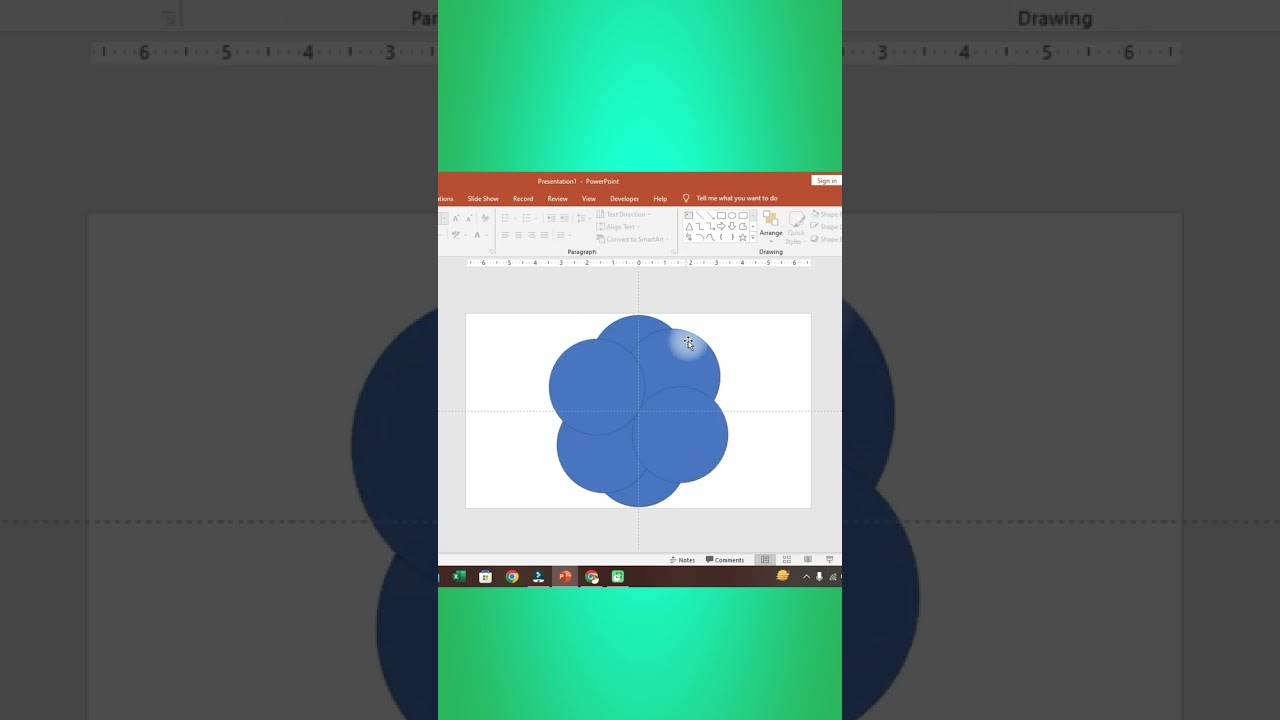This screenshot has height=720, width=1280.
Task: Open the Quick Styles gallery
Action: [796, 228]
